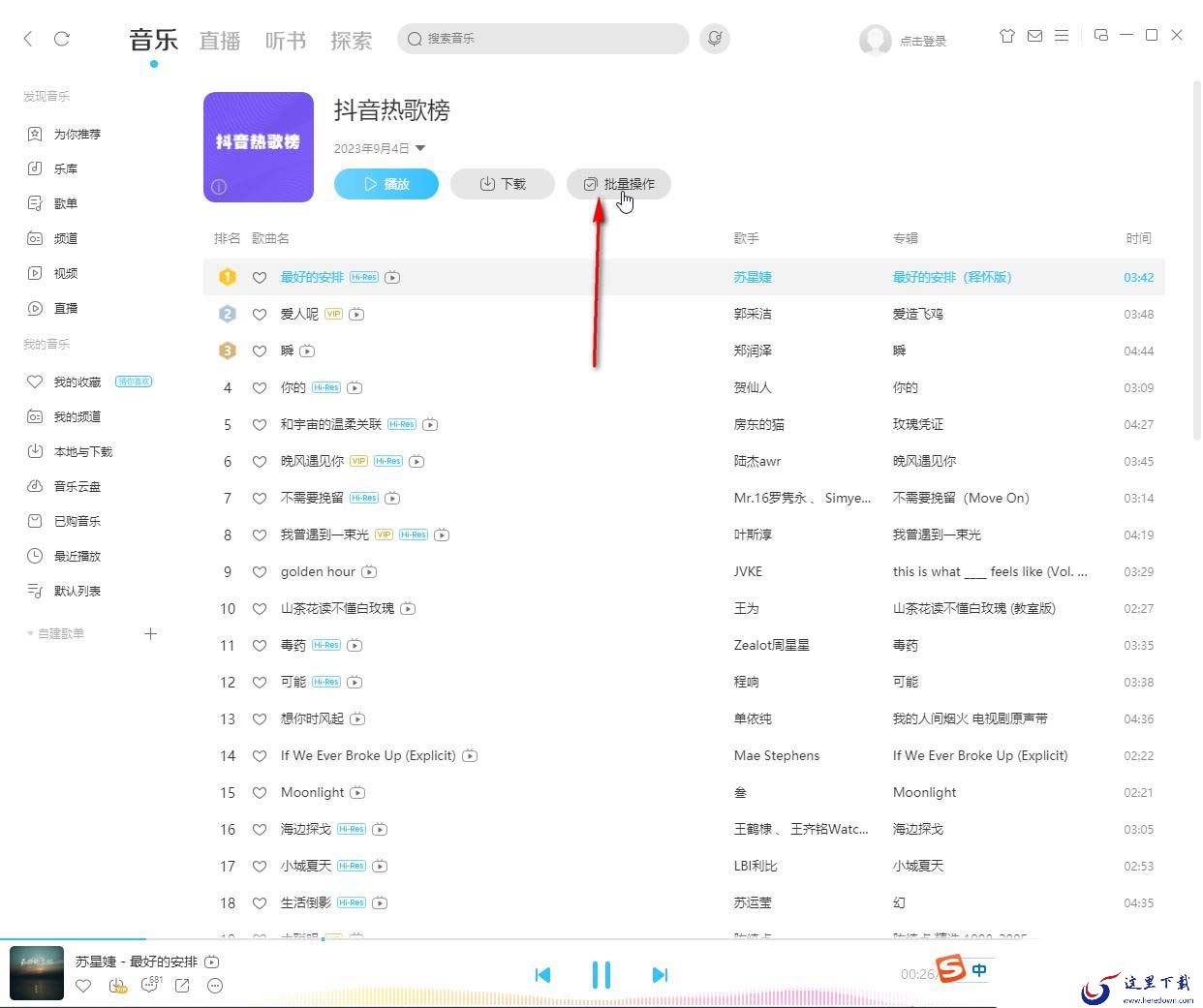Screen dimensions: 1203x1008
Task: Click the info icon on the playlist cover
Action: [219, 186]
